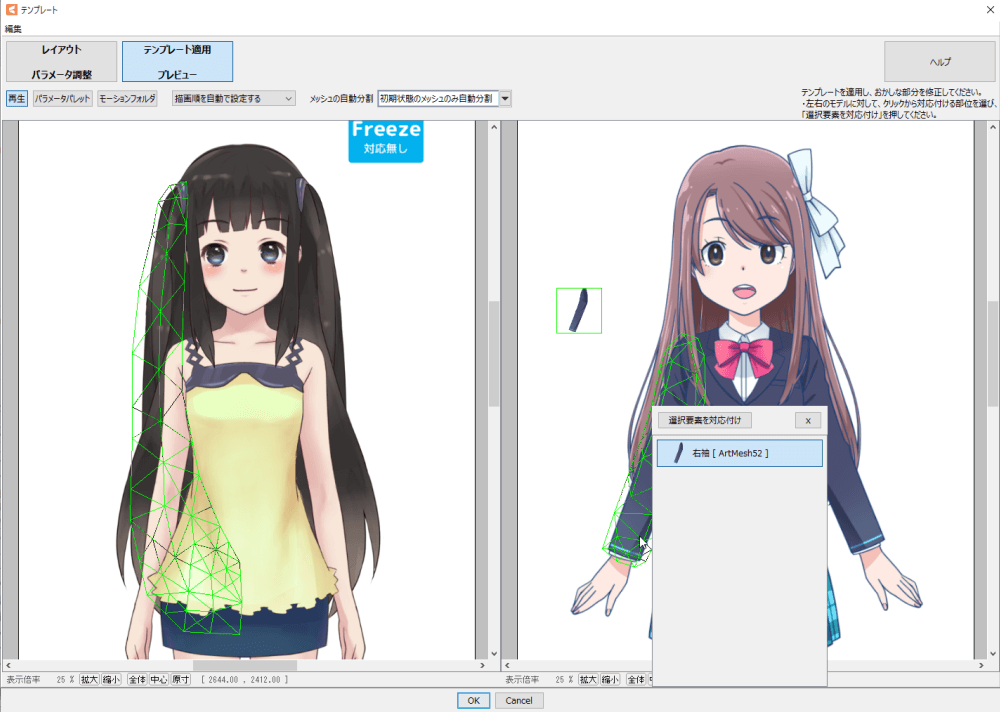Click the left view 25 % zoom value
The image size is (1000, 712).
pos(65,680)
